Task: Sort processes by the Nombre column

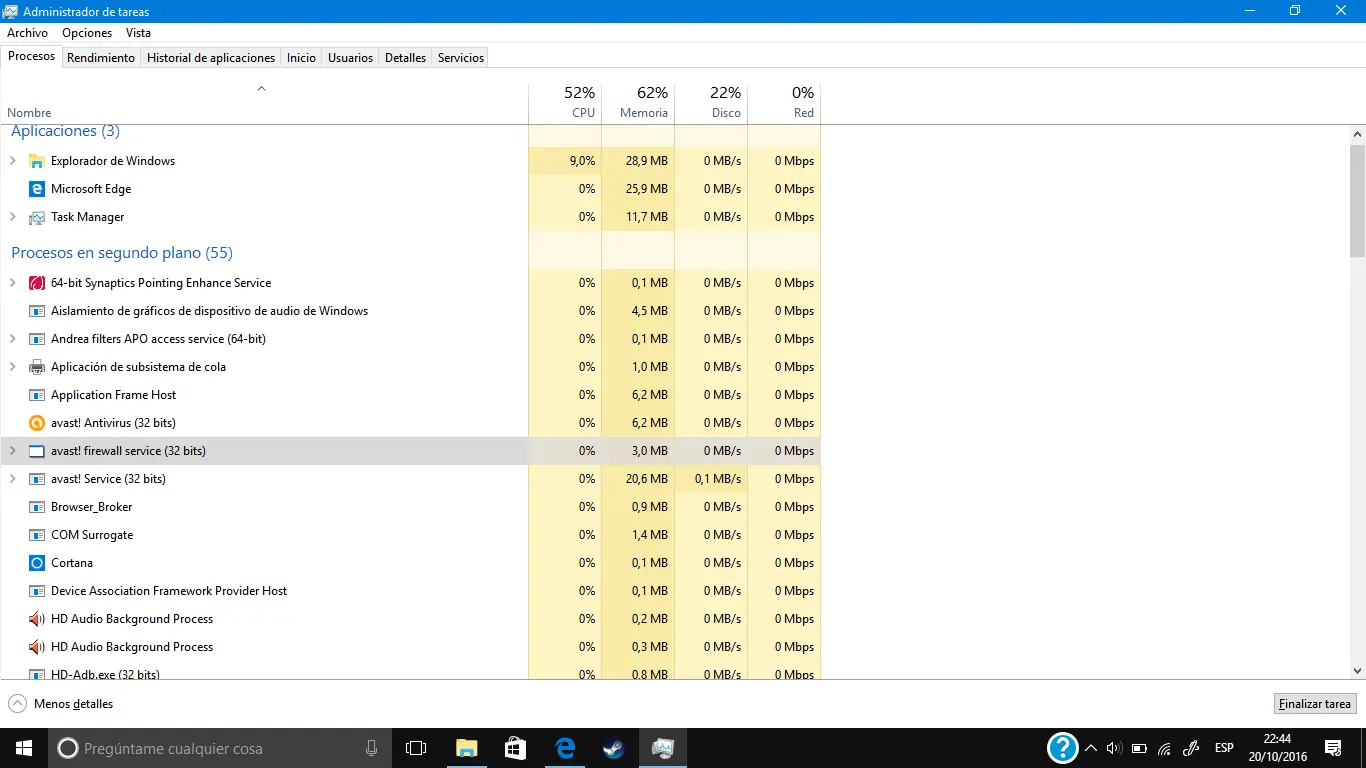Action: tap(264, 102)
